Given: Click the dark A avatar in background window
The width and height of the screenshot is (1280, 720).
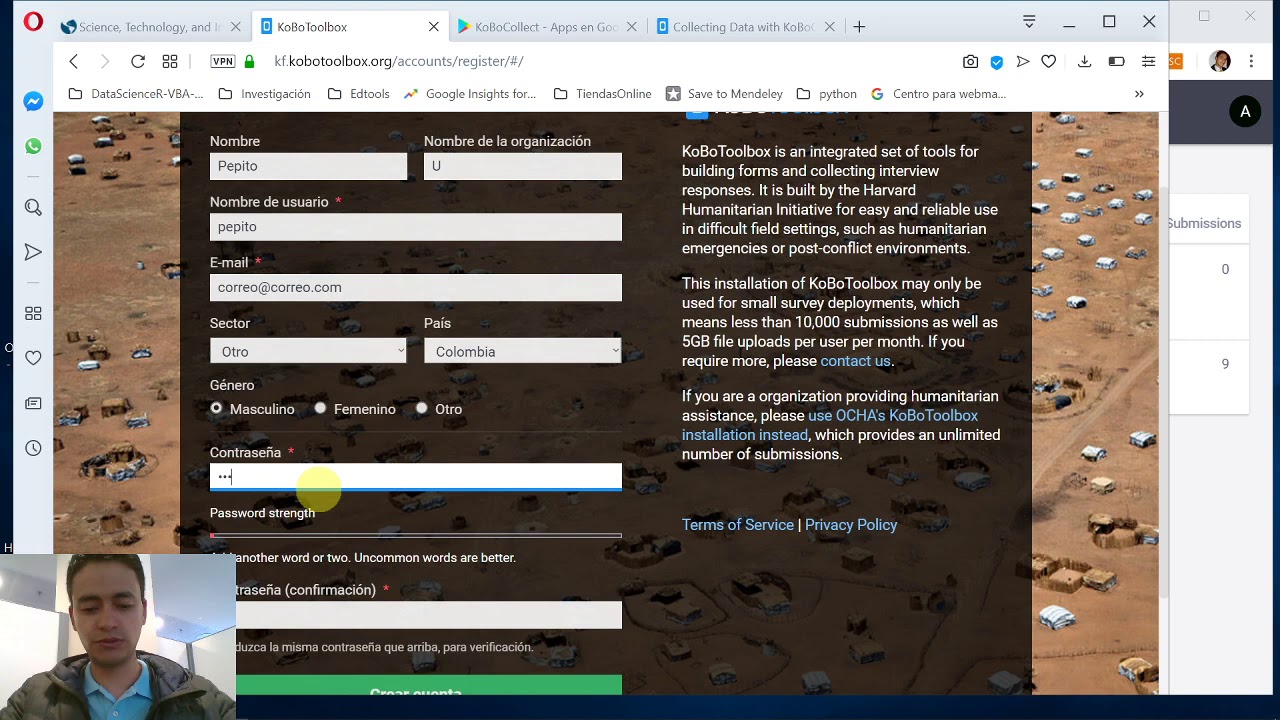Looking at the screenshot, I should coord(1245,112).
